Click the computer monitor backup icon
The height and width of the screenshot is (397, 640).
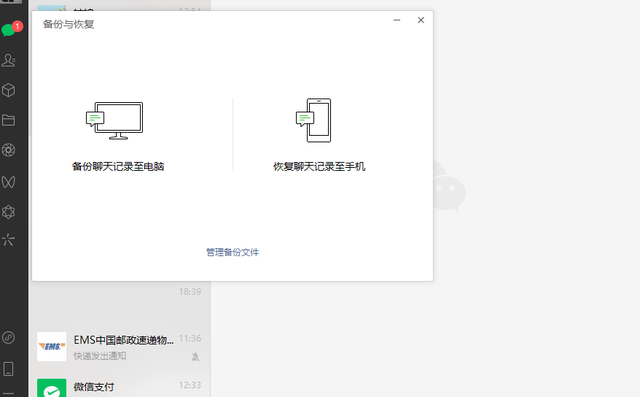click(x=115, y=121)
